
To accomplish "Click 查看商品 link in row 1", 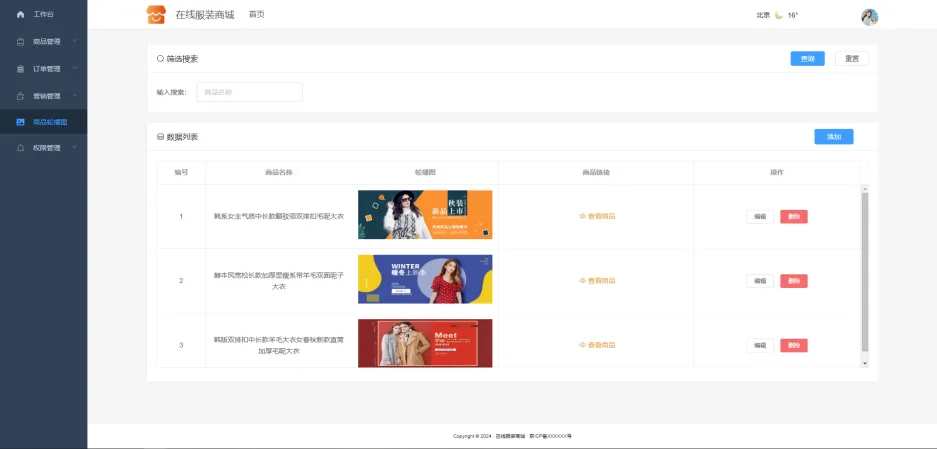I will pyautogui.click(x=597, y=216).
